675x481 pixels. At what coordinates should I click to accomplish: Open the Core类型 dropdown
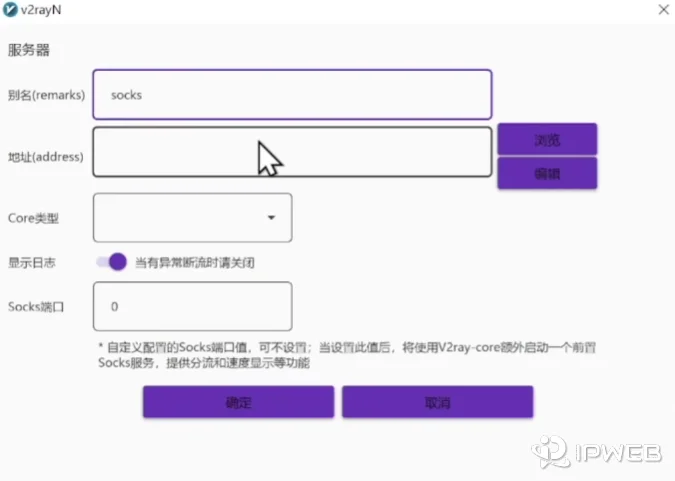192,218
